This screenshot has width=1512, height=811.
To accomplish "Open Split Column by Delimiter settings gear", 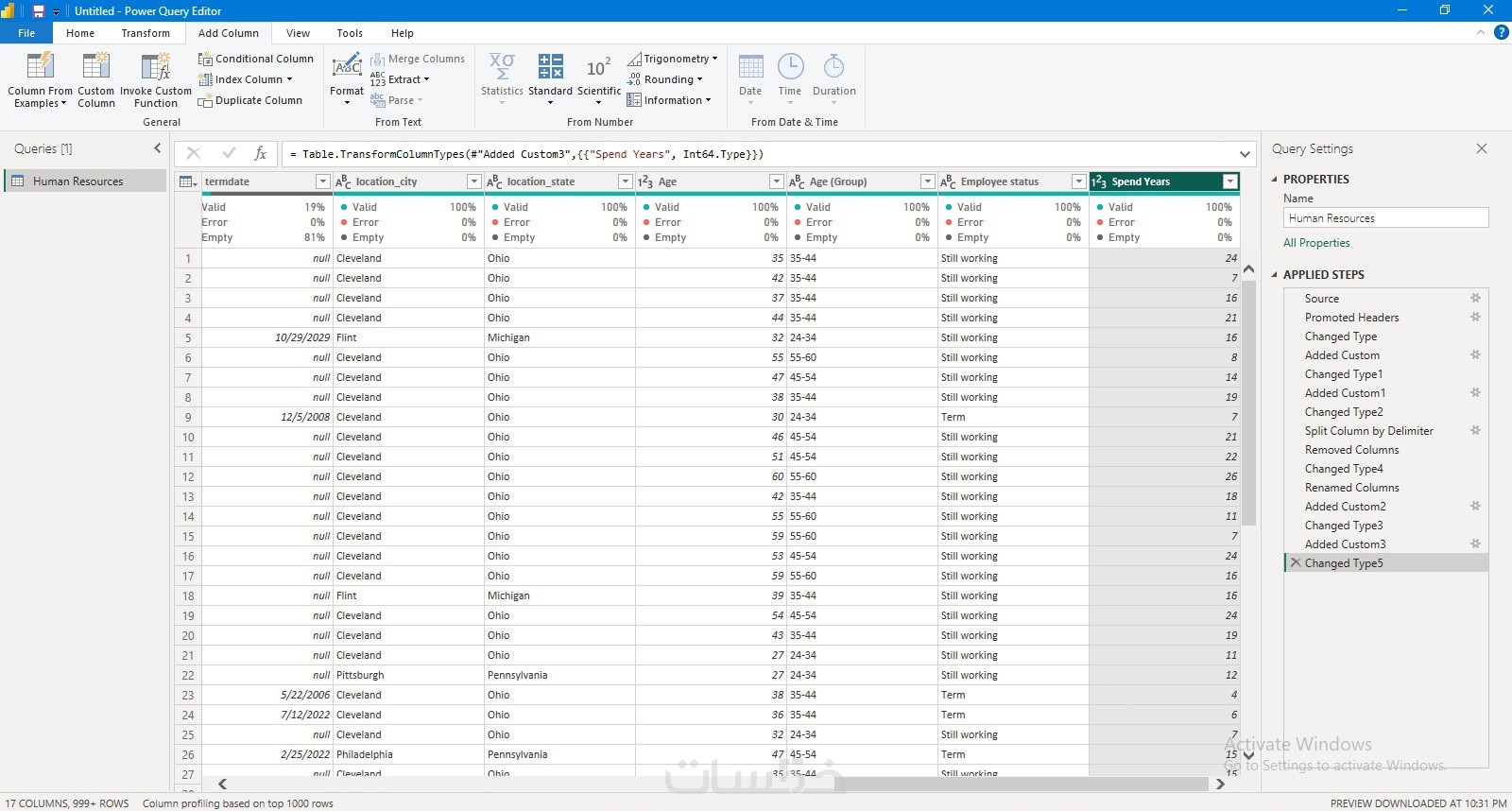I will [x=1475, y=430].
